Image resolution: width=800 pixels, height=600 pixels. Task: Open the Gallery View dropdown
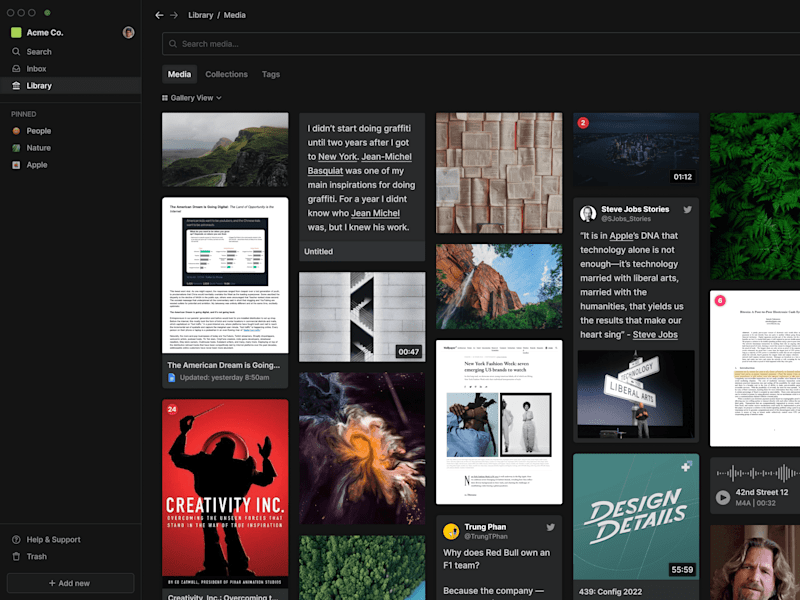192,98
